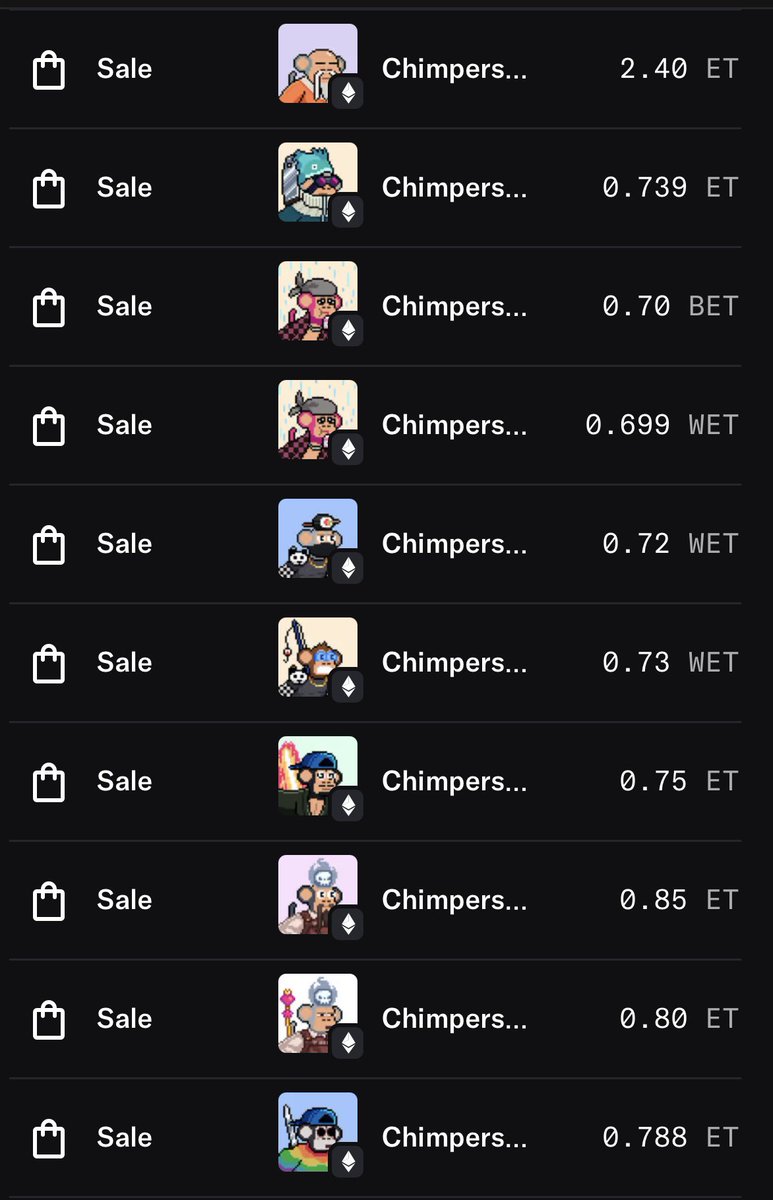The width and height of the screenshot is (773, 1200).
Task: Open Chimpers link in the 0.73 row
Action: (x=454, y=663)
